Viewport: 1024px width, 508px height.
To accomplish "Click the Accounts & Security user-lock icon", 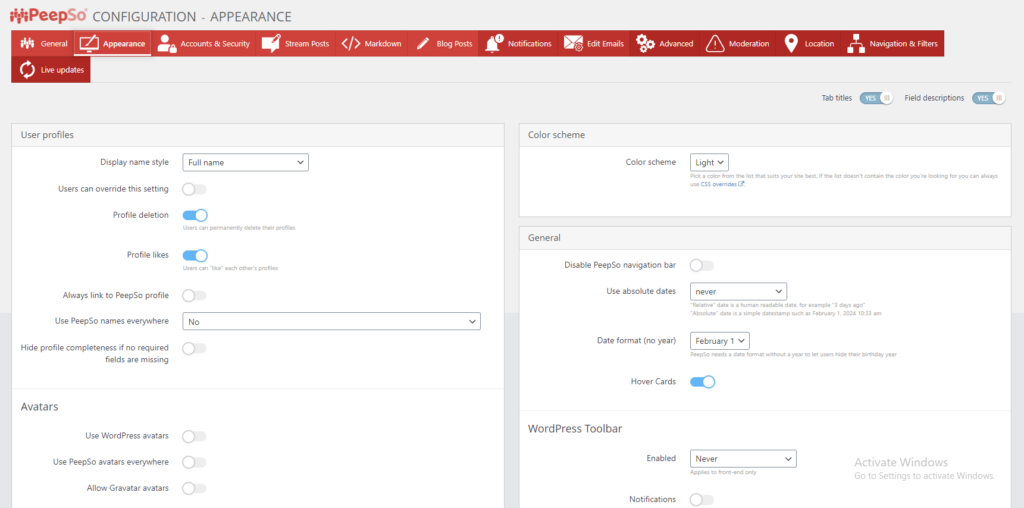I will pos(167,44).
